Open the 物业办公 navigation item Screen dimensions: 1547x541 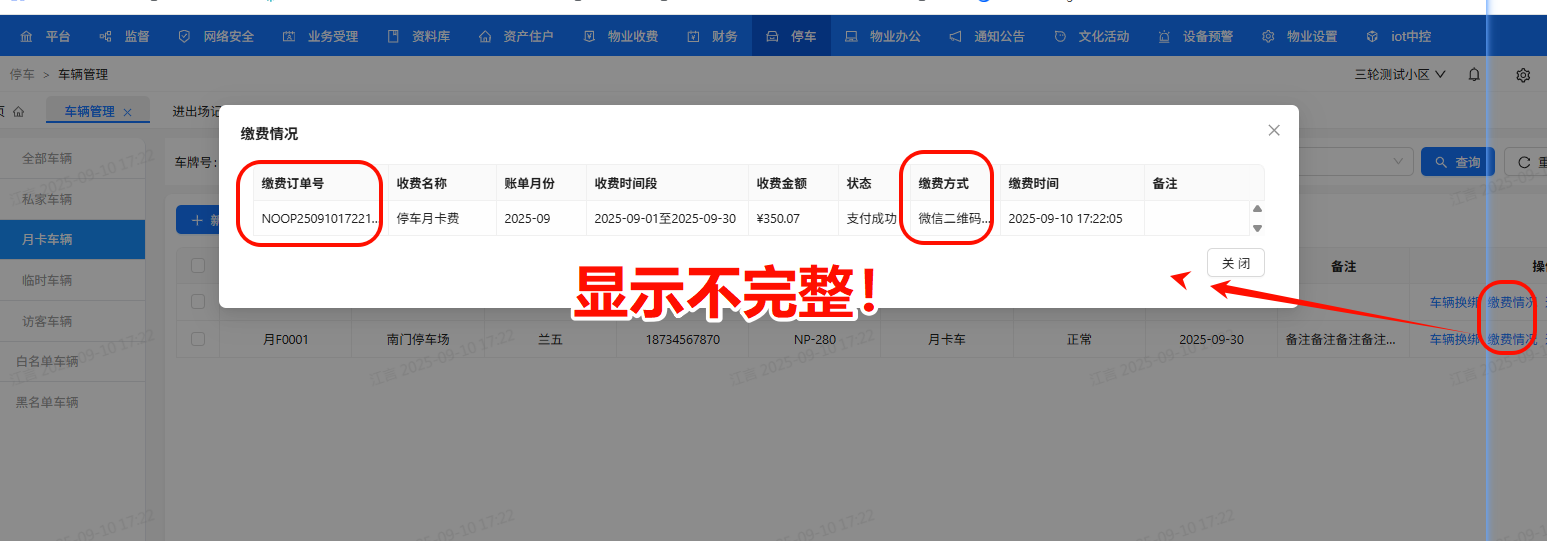(883, 36)
